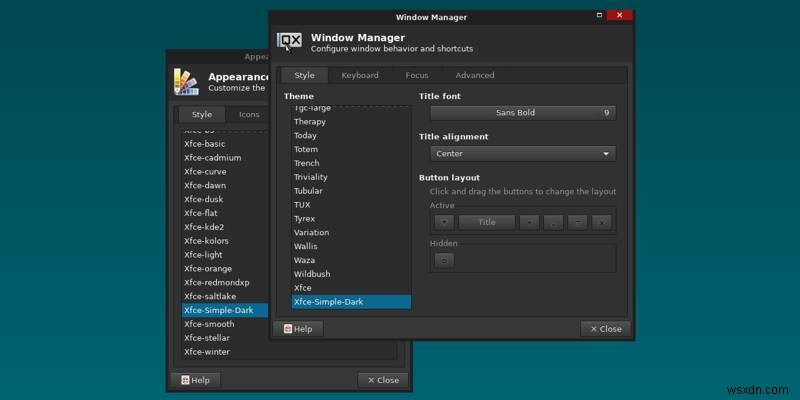
Task: Click Help in Appearance window
Action: 196,380
